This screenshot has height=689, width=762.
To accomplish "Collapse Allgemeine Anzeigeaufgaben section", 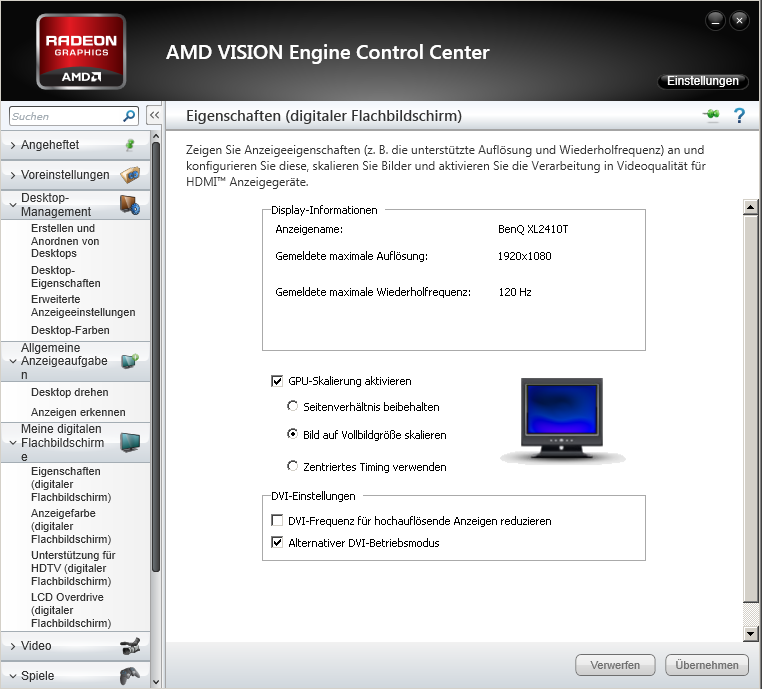I will tap(13, 361).
